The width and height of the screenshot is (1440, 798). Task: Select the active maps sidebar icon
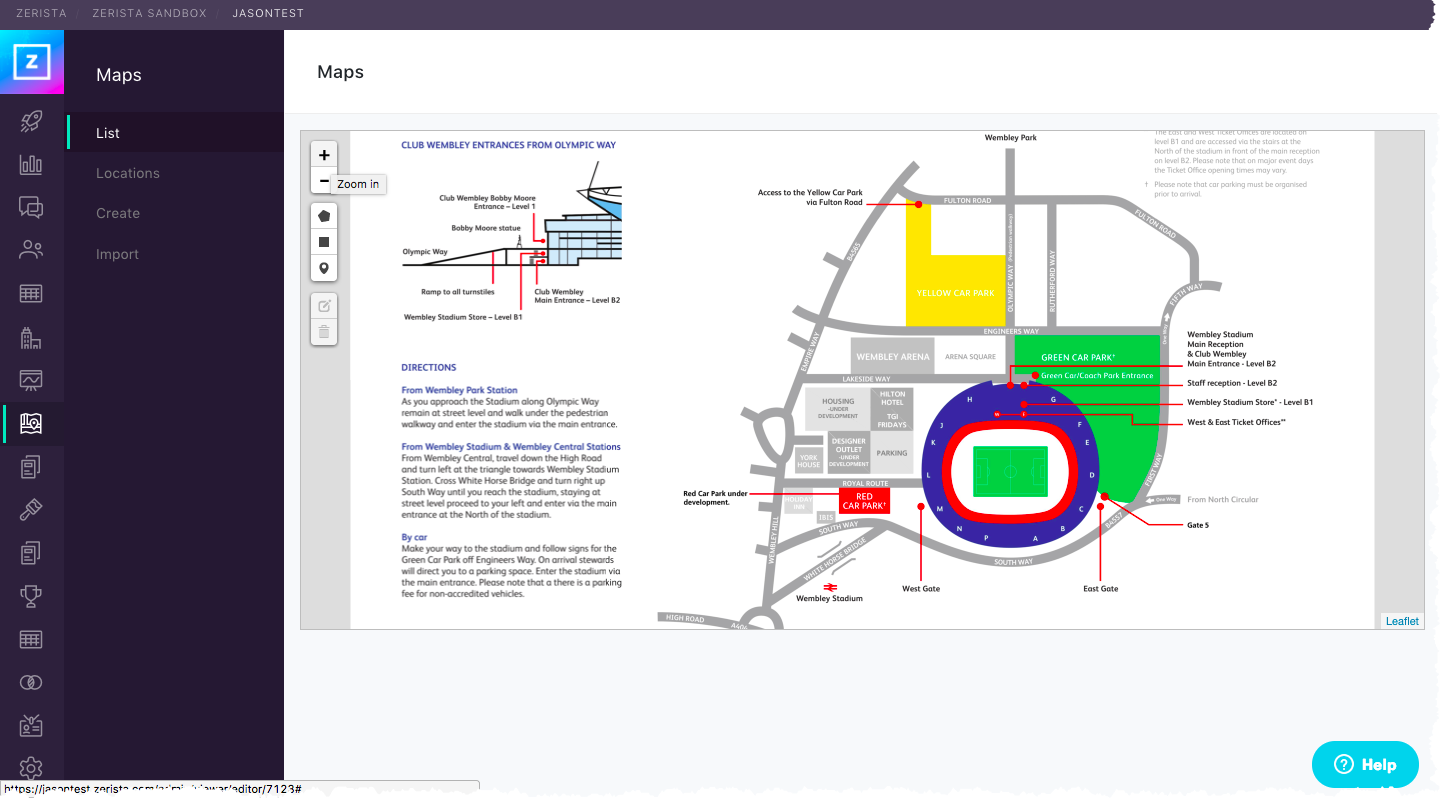pos(31,423)
